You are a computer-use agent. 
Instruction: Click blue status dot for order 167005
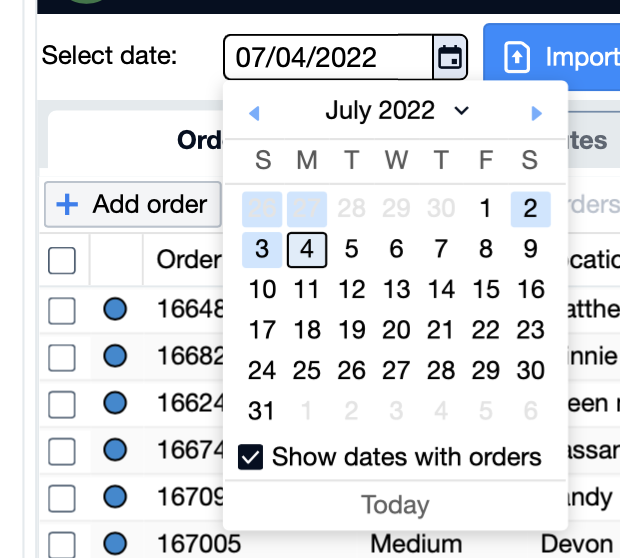[x=115, y=543]
